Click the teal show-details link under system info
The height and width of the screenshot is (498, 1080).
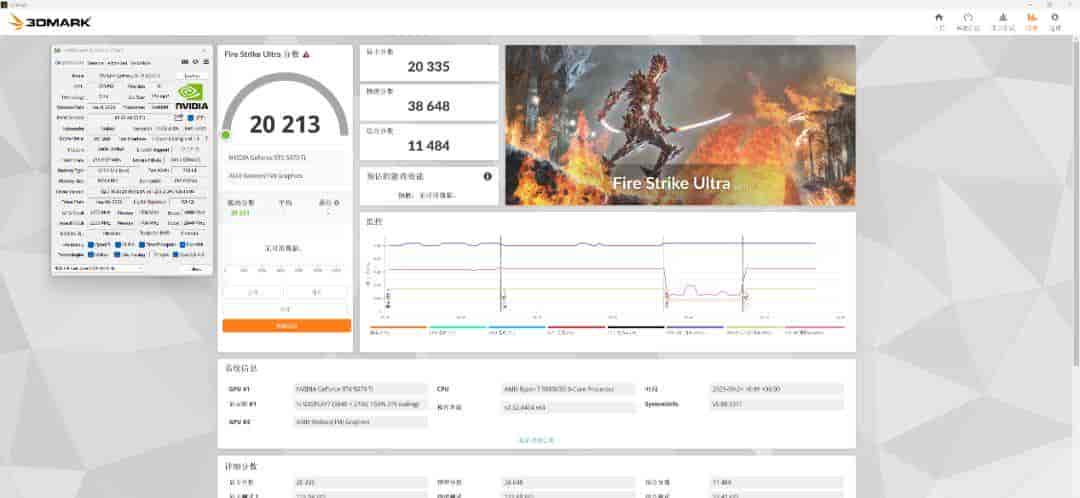pyautogui.click(x=537, y=439)
